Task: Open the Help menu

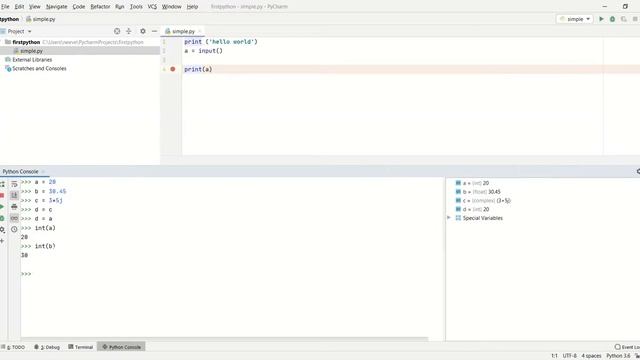Action: (x=192, y=7)
